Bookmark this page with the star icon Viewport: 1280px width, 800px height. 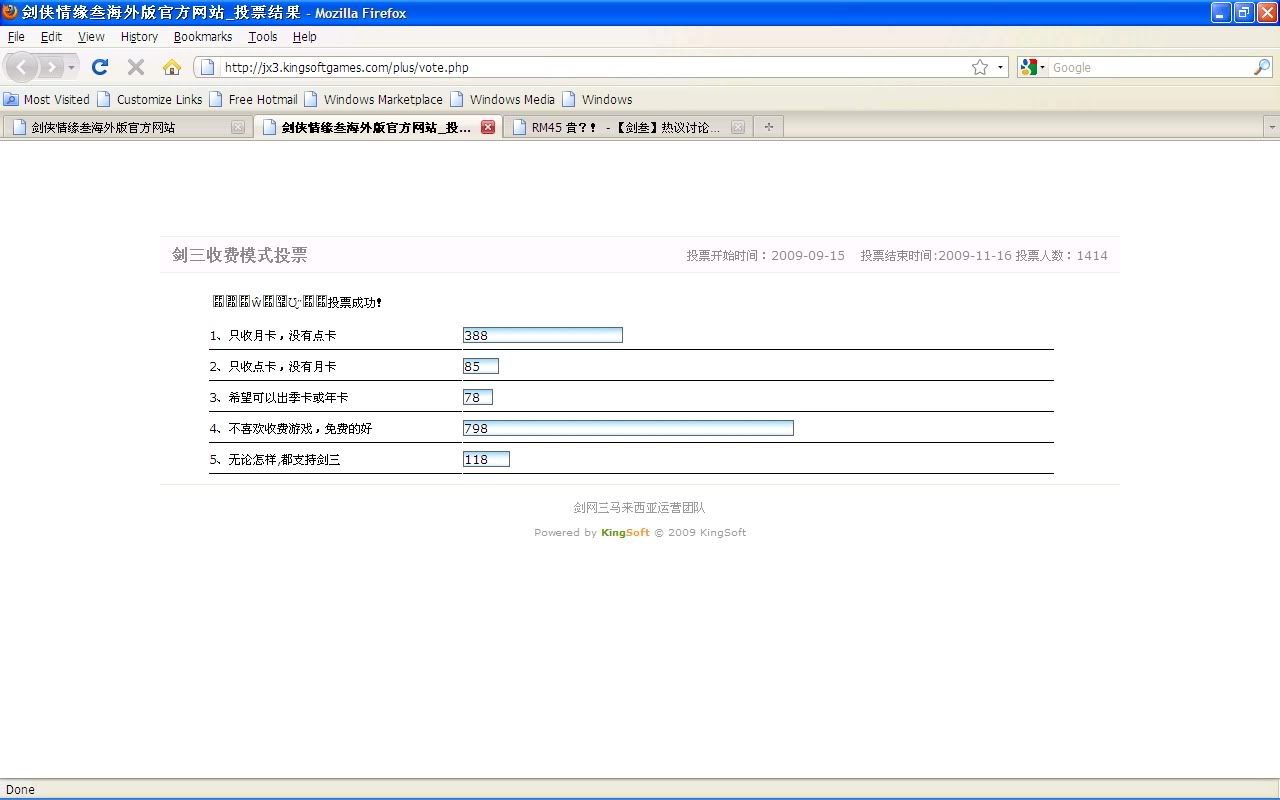pos(979,67)
